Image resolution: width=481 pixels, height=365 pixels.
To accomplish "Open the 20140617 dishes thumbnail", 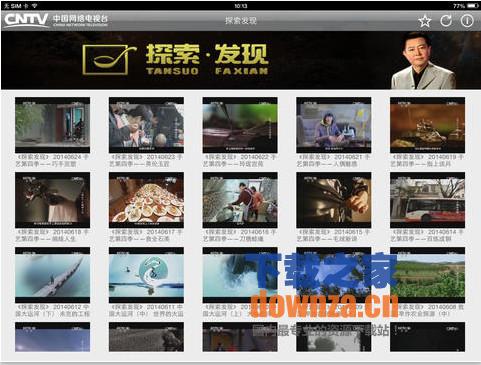I will 146,200.
